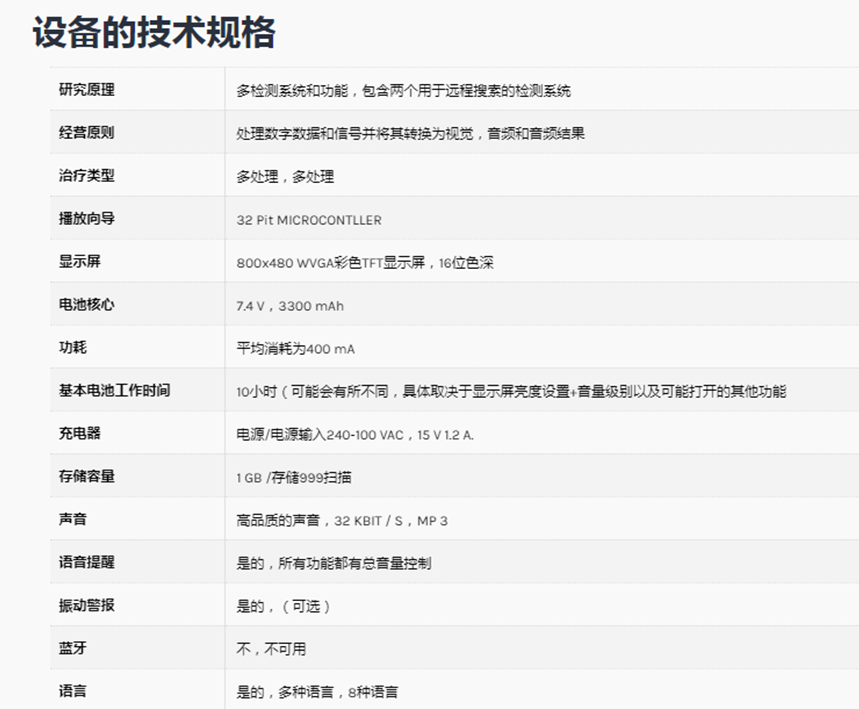Click the 声音 row label
The width and height of the screenshot is (859, 709).
point(73,520)
